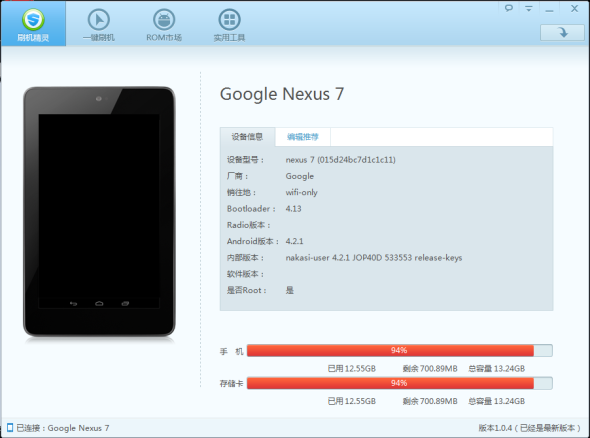Close the 刷机精灵 window
Screen dimensions: 590x438
pos(574,8)
